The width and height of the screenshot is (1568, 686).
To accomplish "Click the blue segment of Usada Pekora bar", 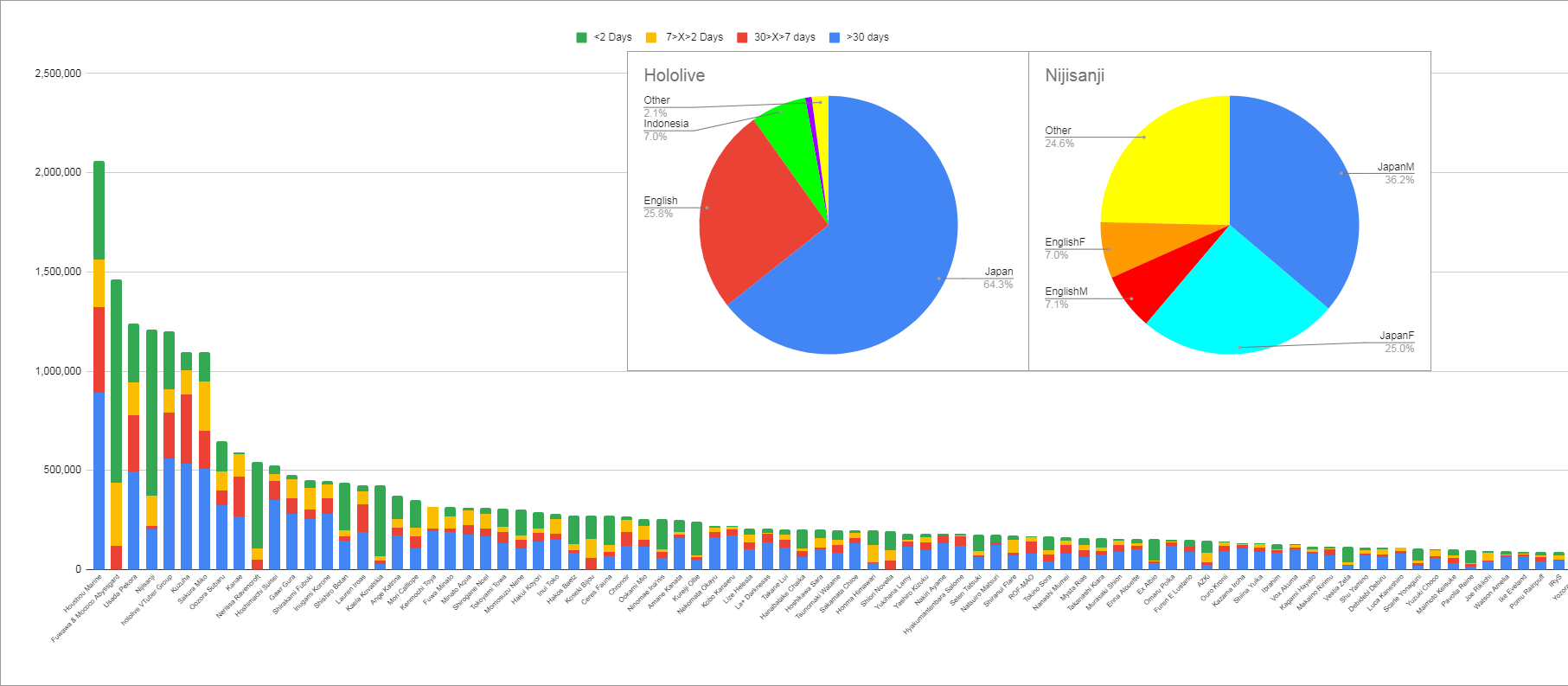I will 134,520.
